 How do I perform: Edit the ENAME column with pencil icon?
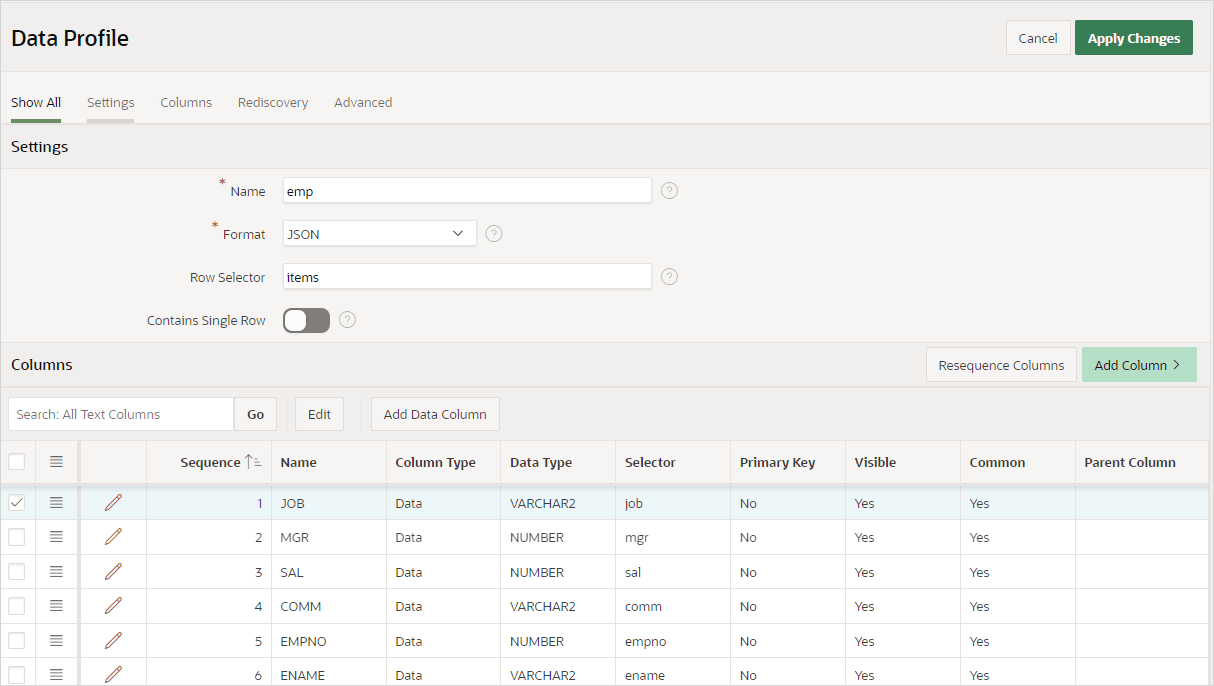click(x=113, y=675)
